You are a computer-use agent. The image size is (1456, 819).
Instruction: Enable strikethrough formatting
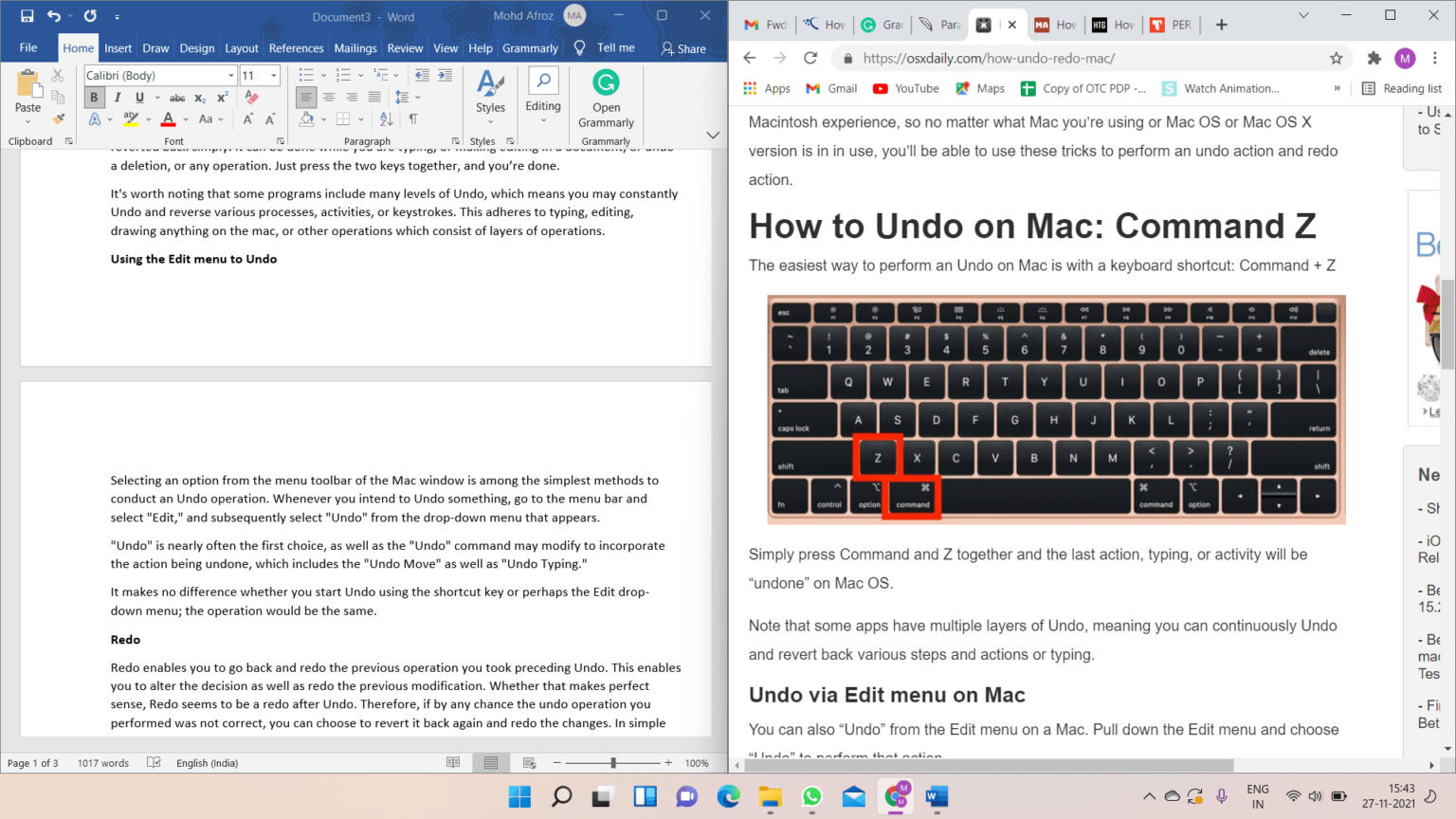click(176, 97)
